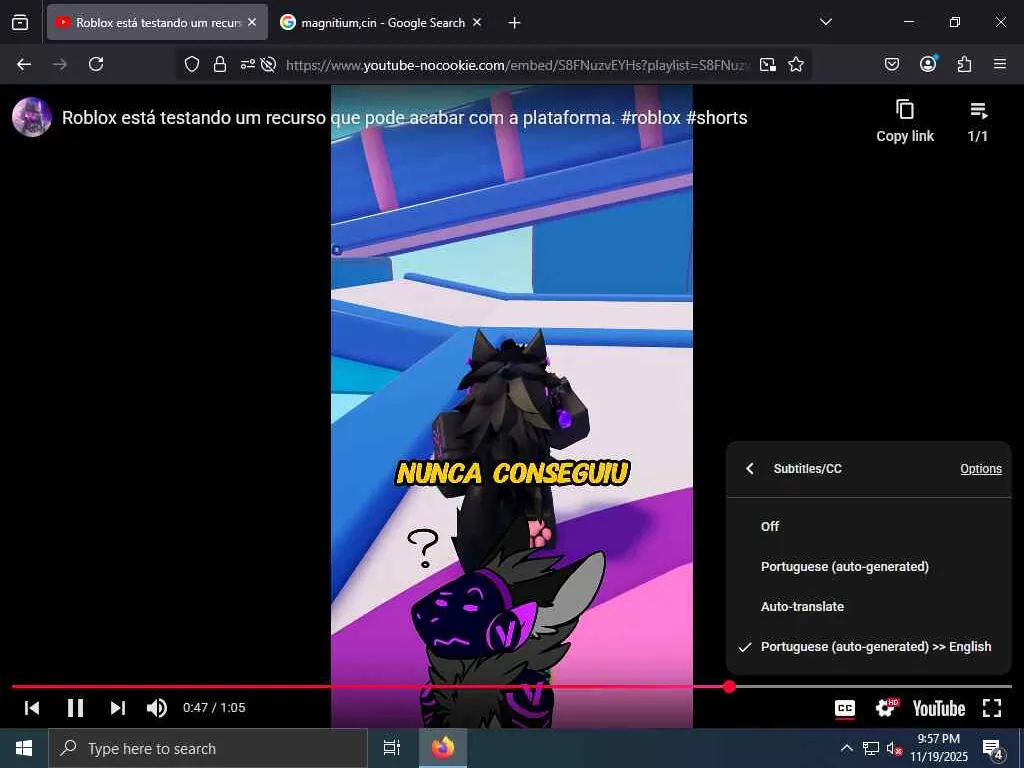Open the playlist 1/1 queue

point(978,121)
